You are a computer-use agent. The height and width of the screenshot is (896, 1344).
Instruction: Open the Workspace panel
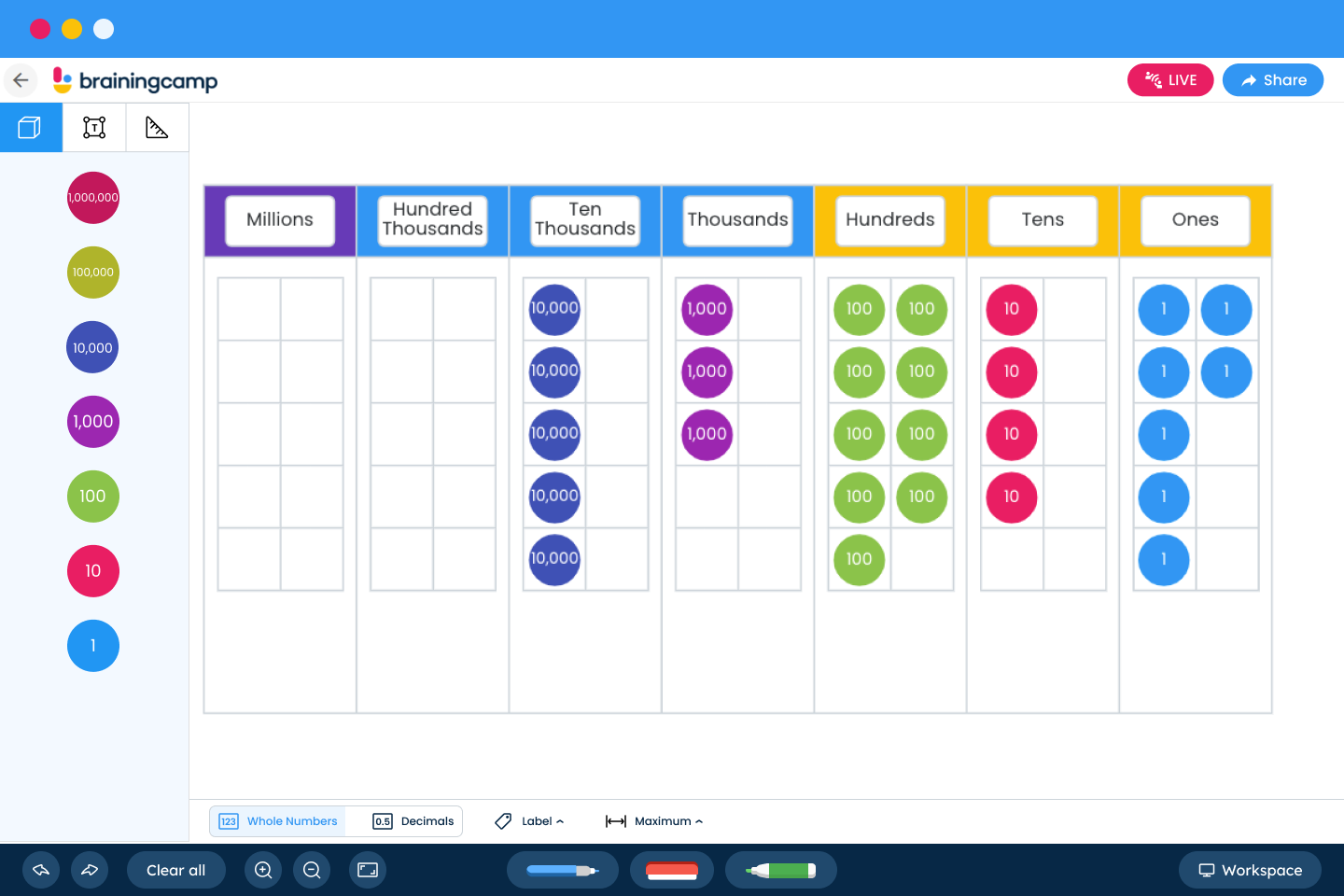1250,870
